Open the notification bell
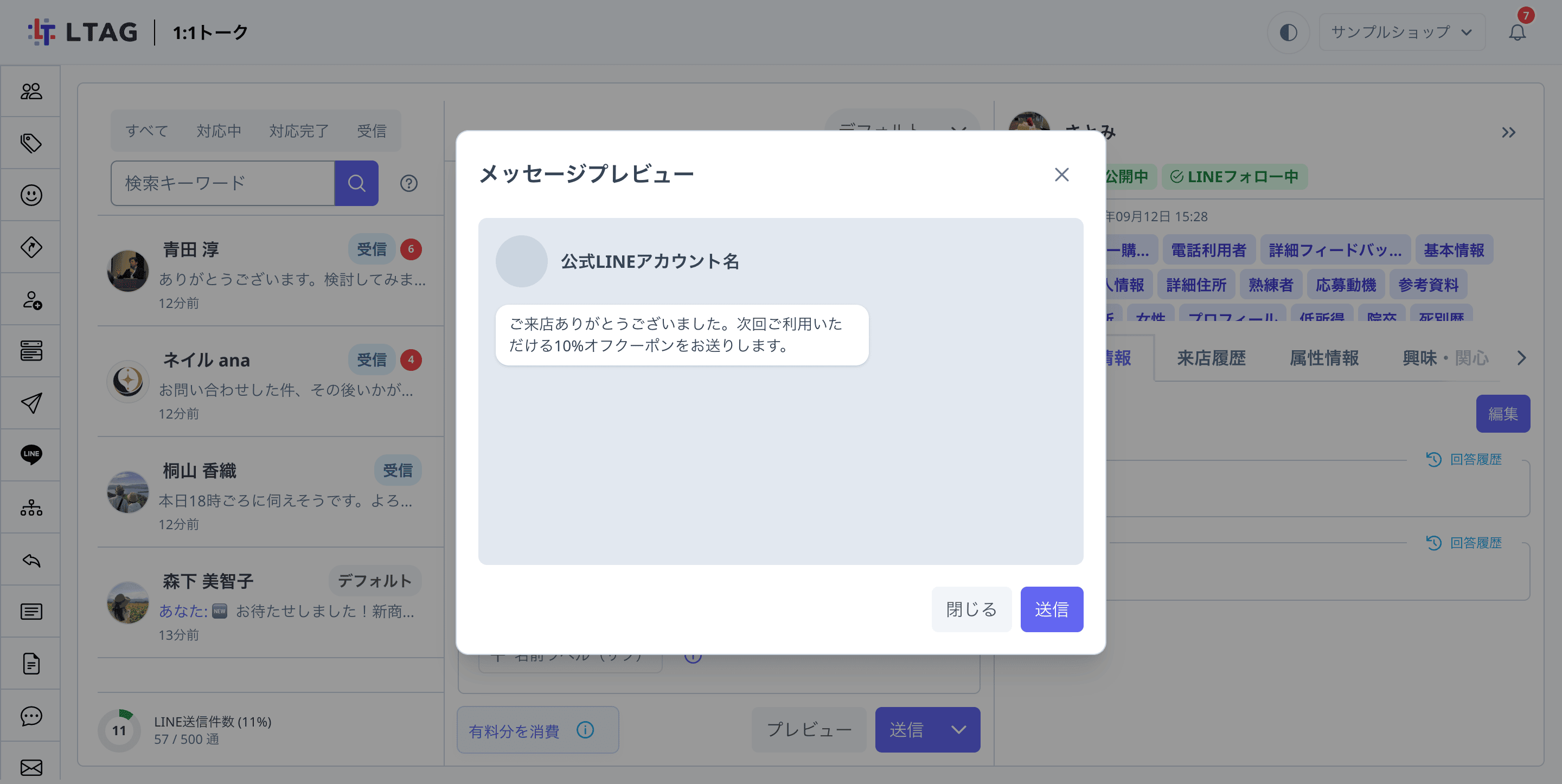 [x=1516, y=31]
